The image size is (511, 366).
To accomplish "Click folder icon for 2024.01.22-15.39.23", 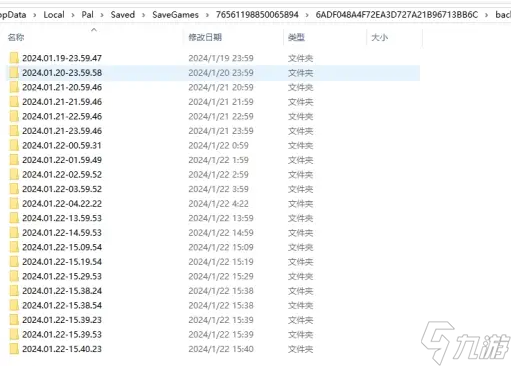I will pos(14,320).
